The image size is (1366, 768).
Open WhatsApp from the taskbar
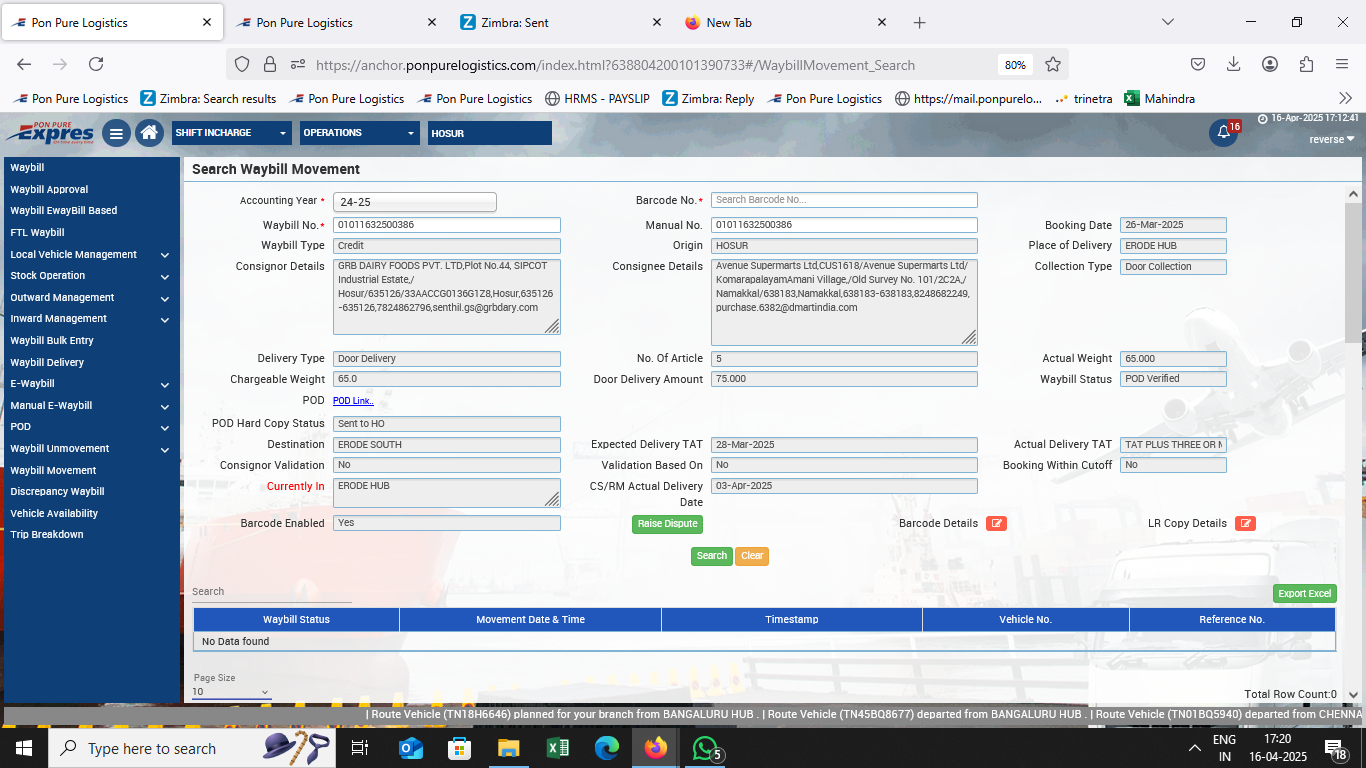(x=705, y=748)
